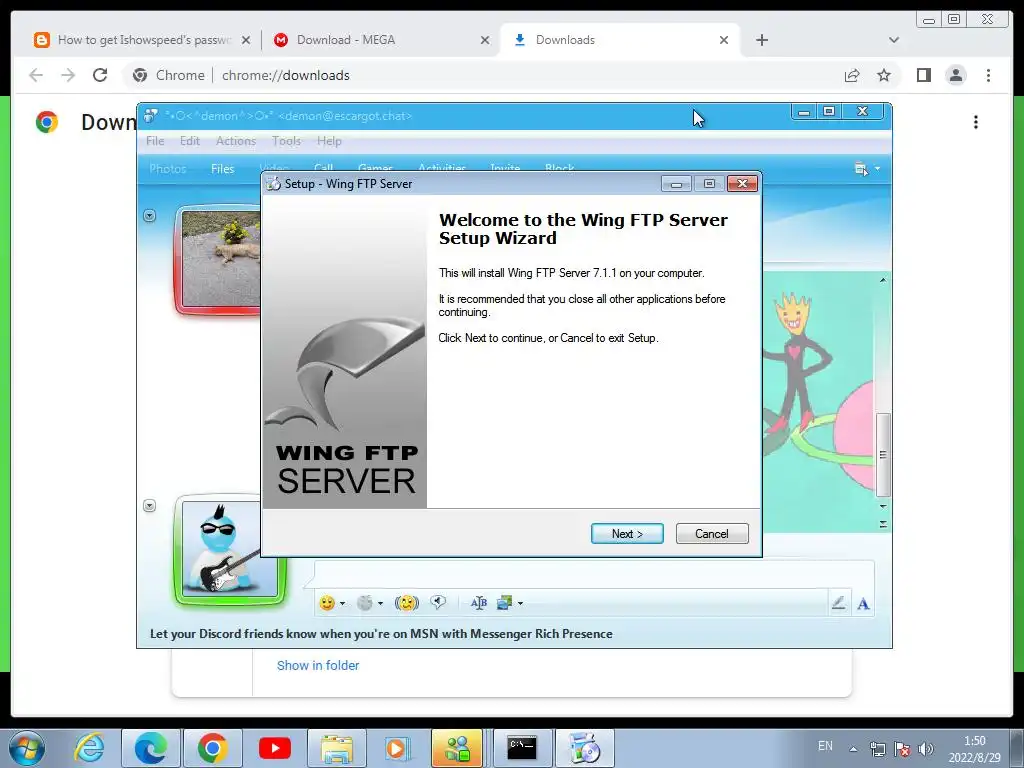
Task: Click Chrome back arrow
Action: (x=36, y=75)
